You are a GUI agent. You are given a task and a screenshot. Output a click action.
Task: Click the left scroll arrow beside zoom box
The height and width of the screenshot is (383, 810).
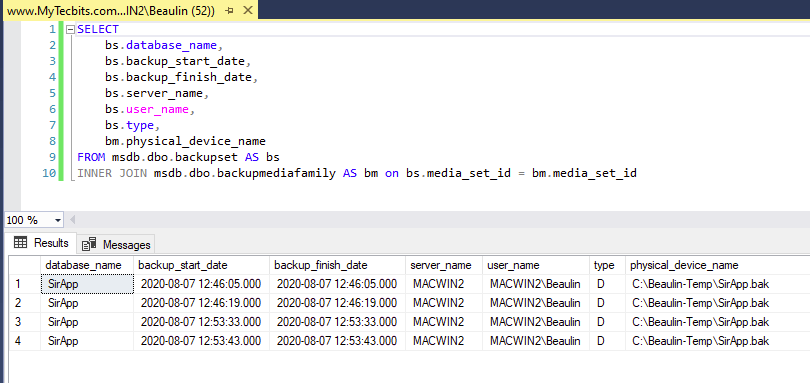(72, 220)
